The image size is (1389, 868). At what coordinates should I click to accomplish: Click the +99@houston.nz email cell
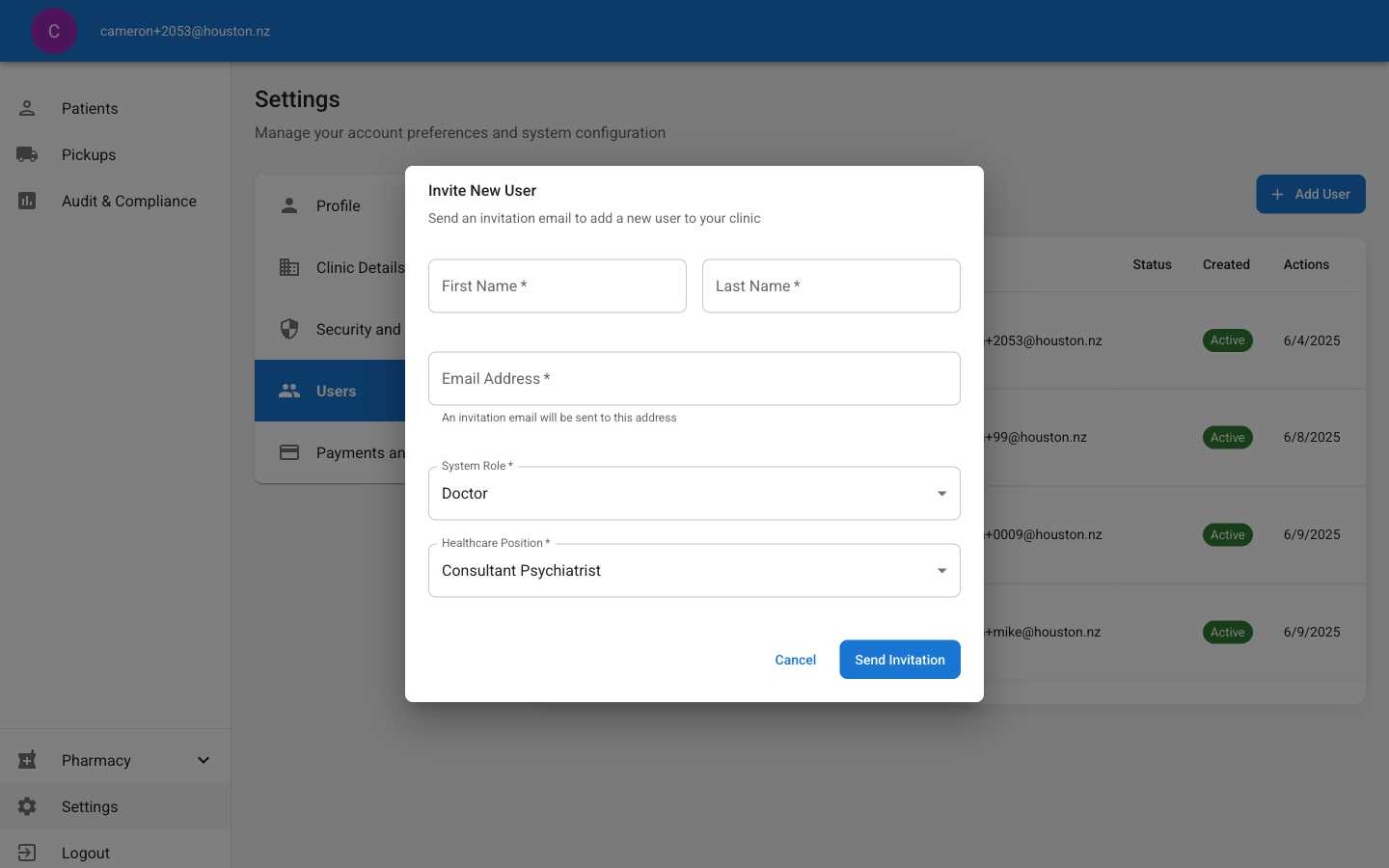[x=1036, y=437]
